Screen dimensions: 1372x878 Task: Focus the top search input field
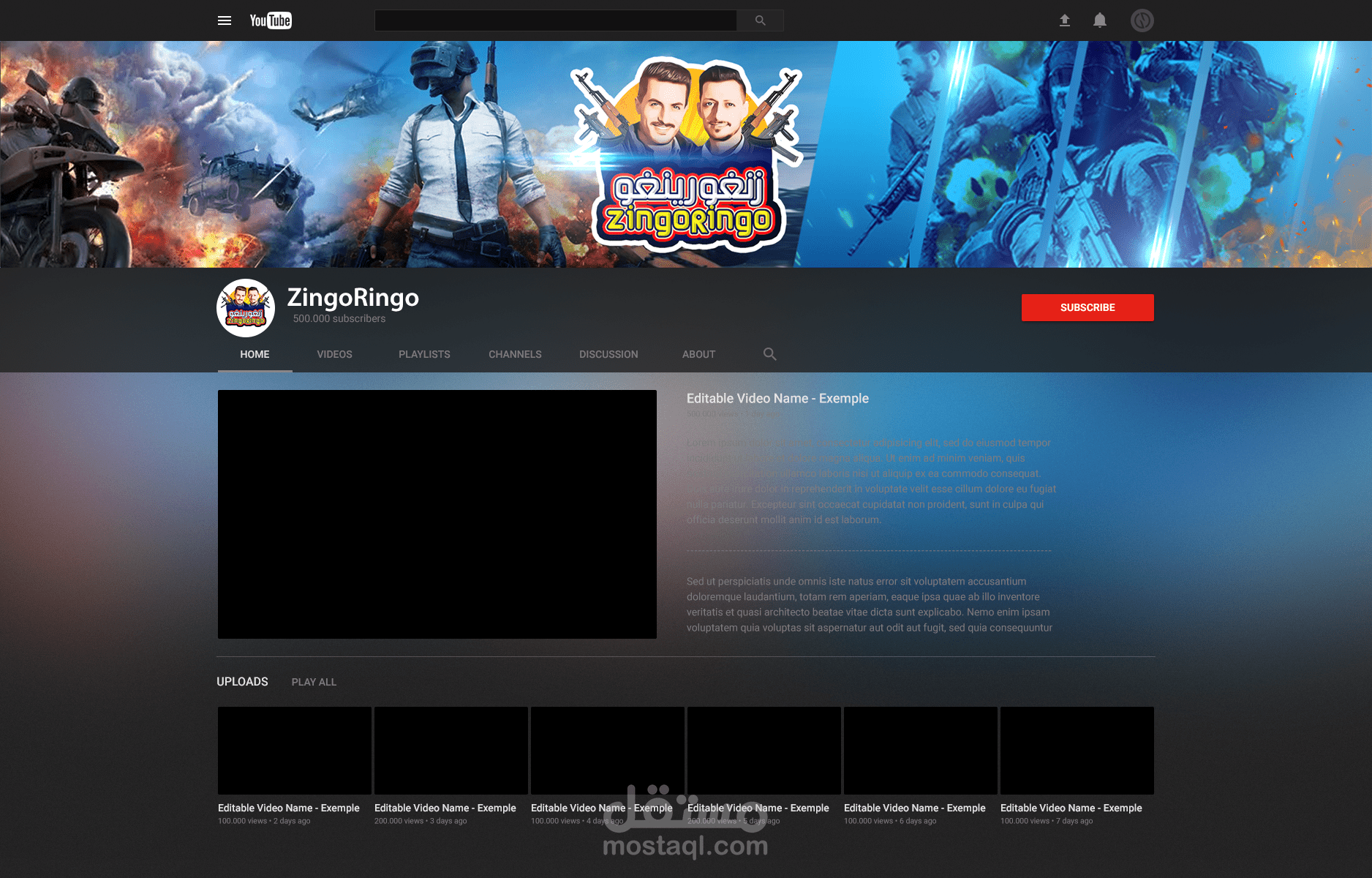tap(556, 20)
